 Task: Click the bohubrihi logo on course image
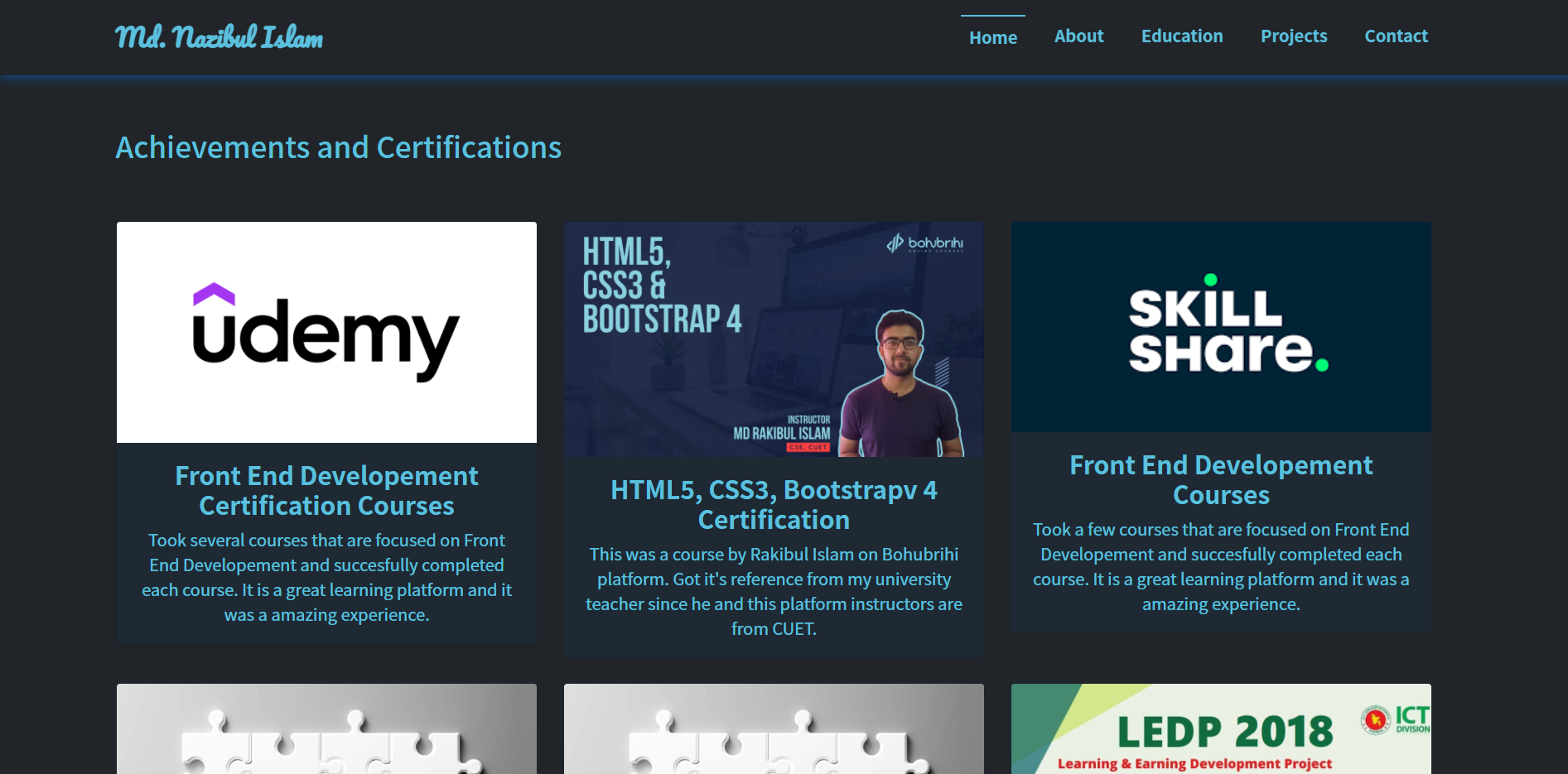coord(925,243)
